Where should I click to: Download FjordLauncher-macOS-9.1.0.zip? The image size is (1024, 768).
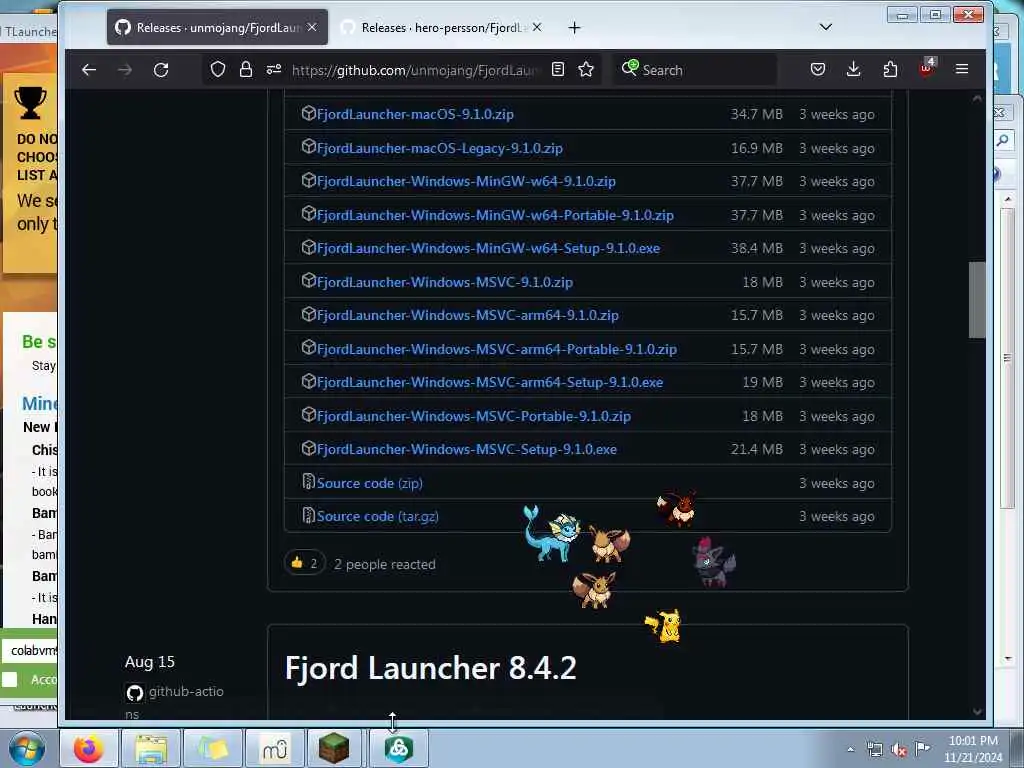415,114
